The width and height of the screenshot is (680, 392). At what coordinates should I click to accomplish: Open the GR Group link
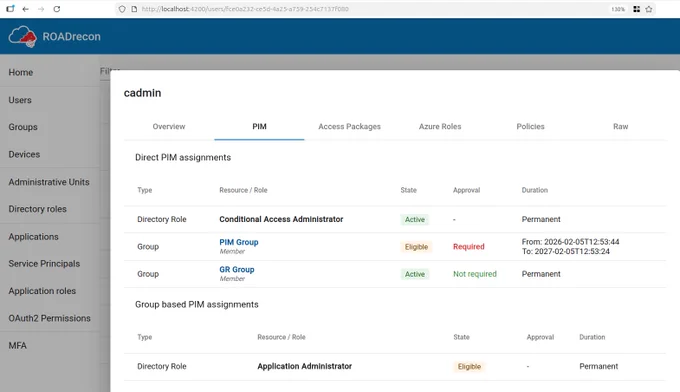tap(237, 269)
